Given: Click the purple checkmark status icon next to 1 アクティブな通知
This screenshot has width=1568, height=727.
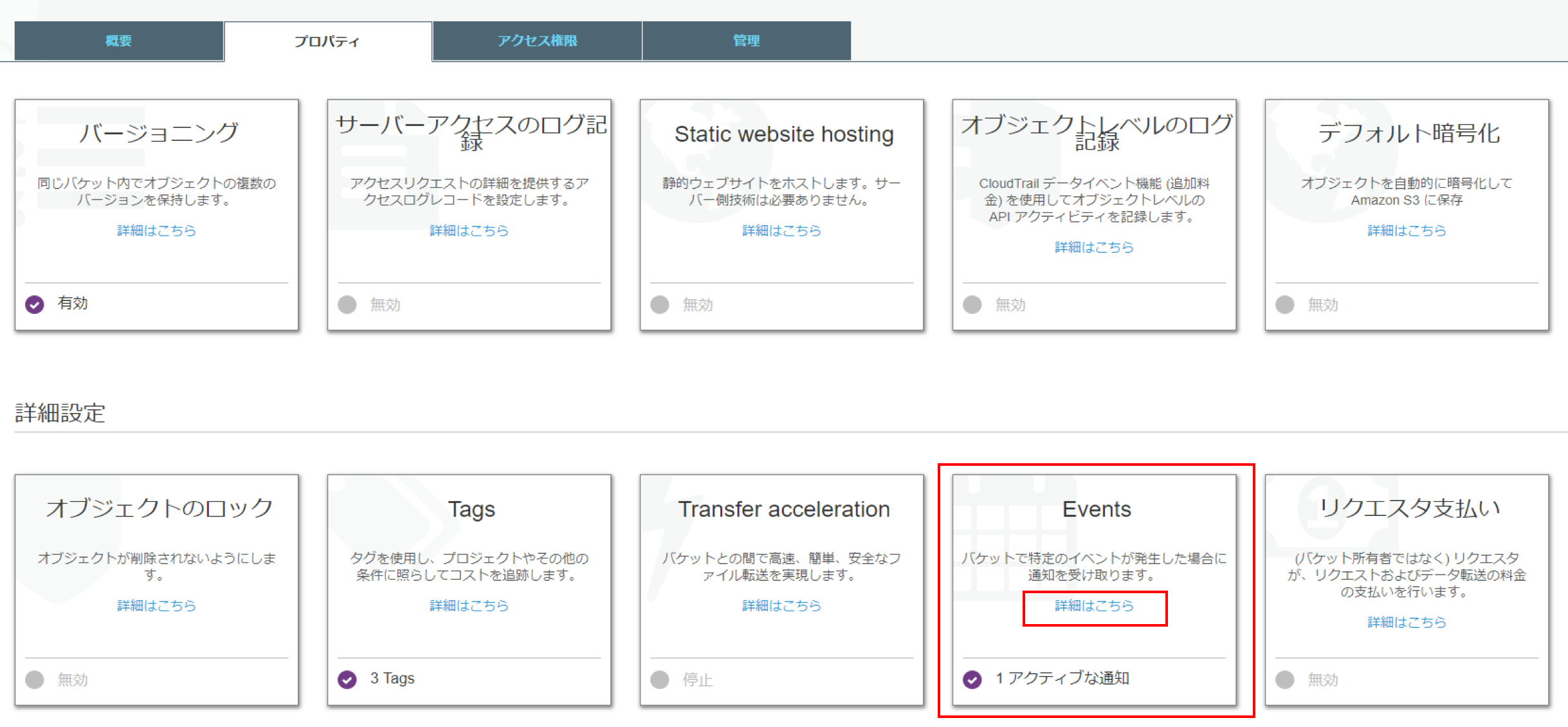Looking at the screenshot, I should click(972, 679).
